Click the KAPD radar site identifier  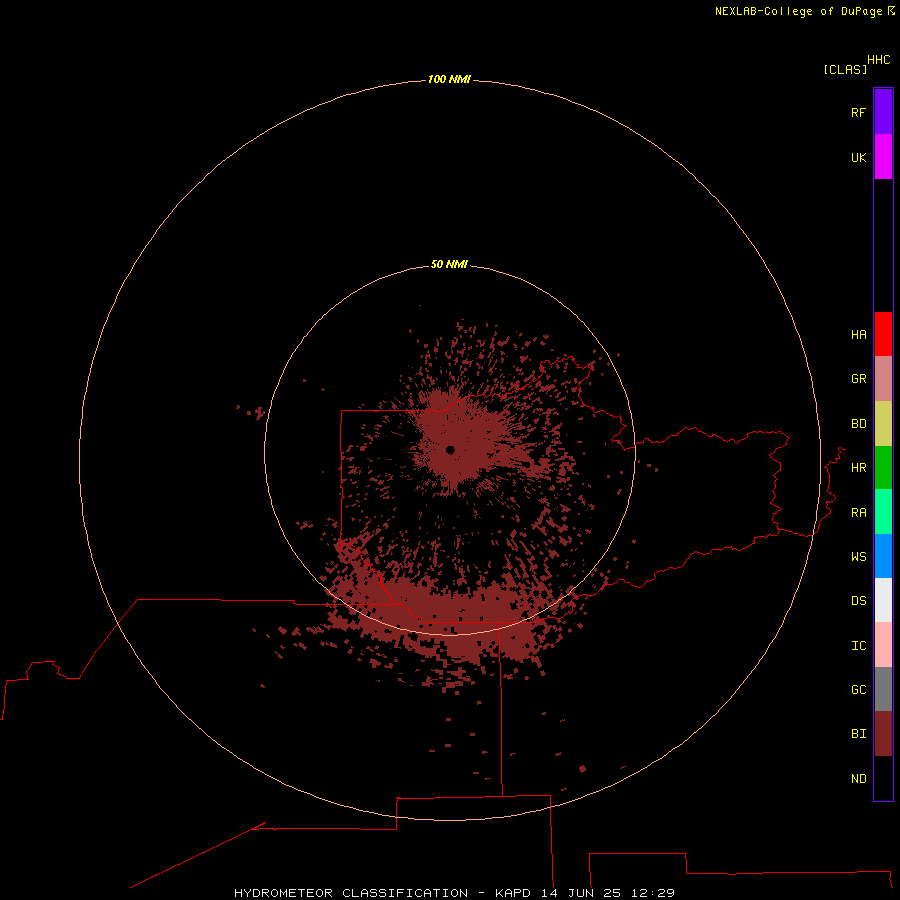(x=513, y=893)
